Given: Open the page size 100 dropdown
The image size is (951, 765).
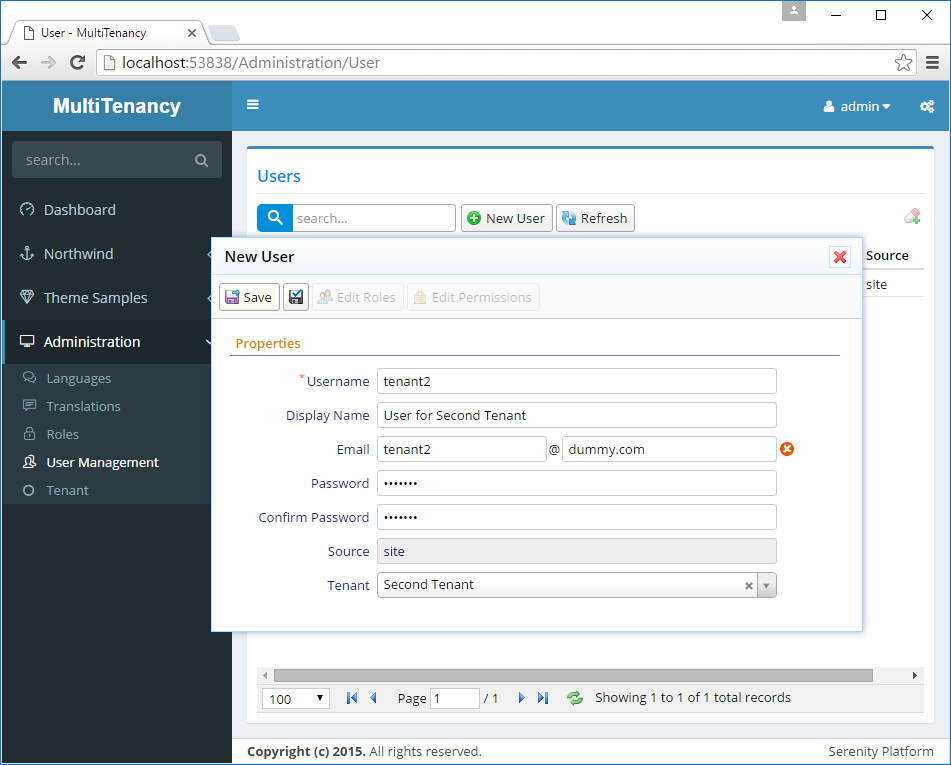Looking at the screenshot, I should coord(296,698).
